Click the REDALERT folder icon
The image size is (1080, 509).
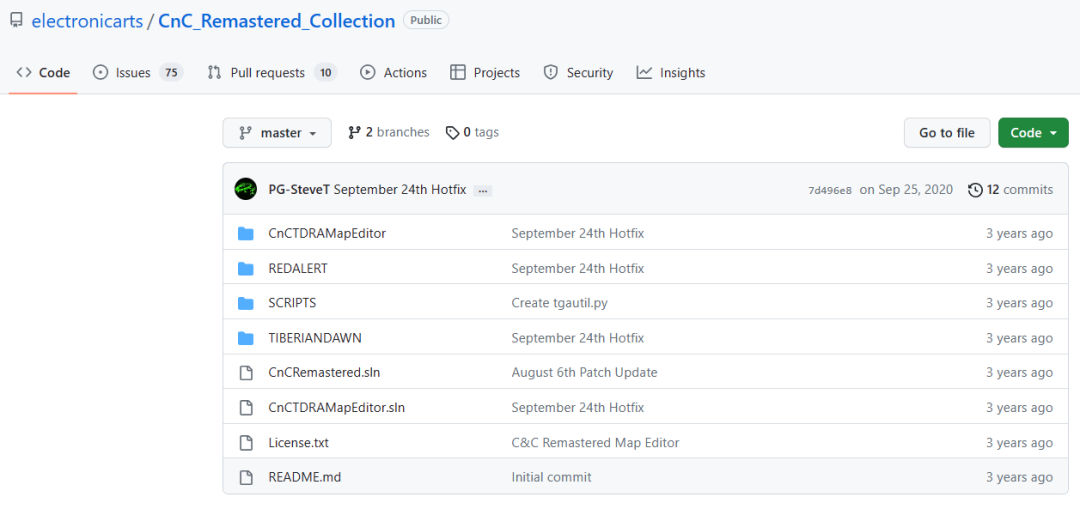point(246,268)
